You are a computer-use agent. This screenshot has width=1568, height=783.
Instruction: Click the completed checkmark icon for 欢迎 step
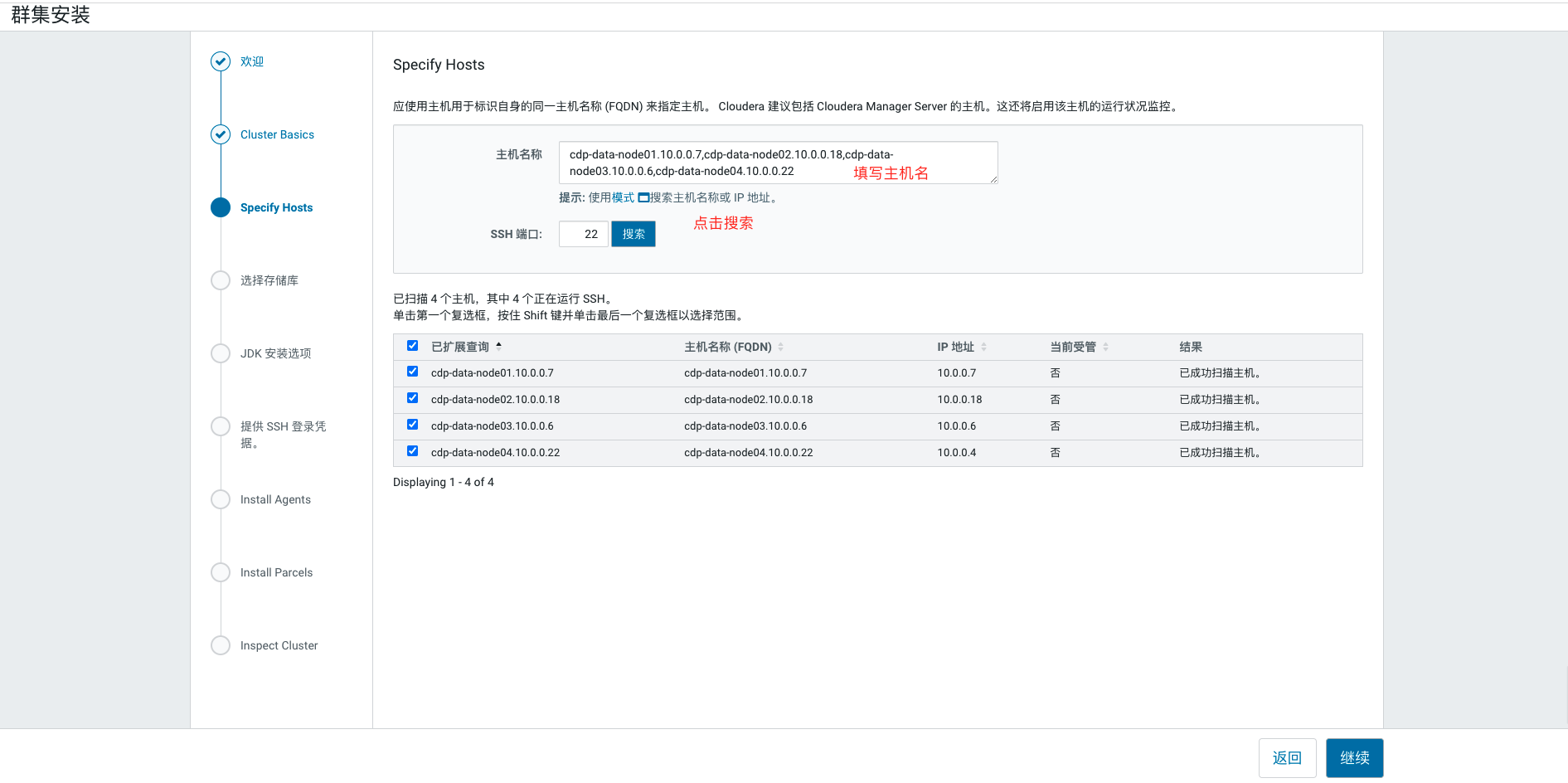point(221,61)
